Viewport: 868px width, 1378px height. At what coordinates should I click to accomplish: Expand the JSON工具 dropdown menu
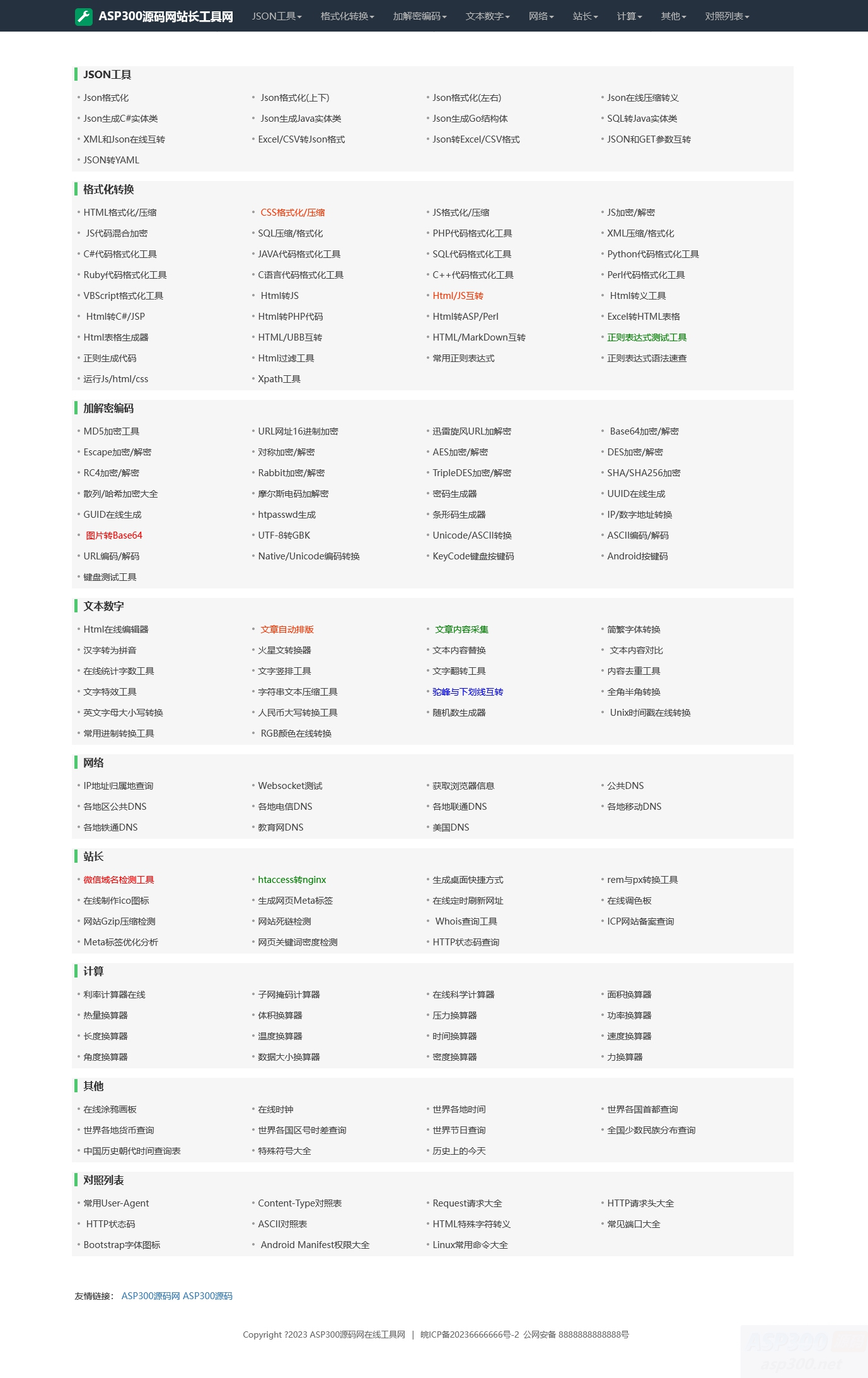[277, 16]
